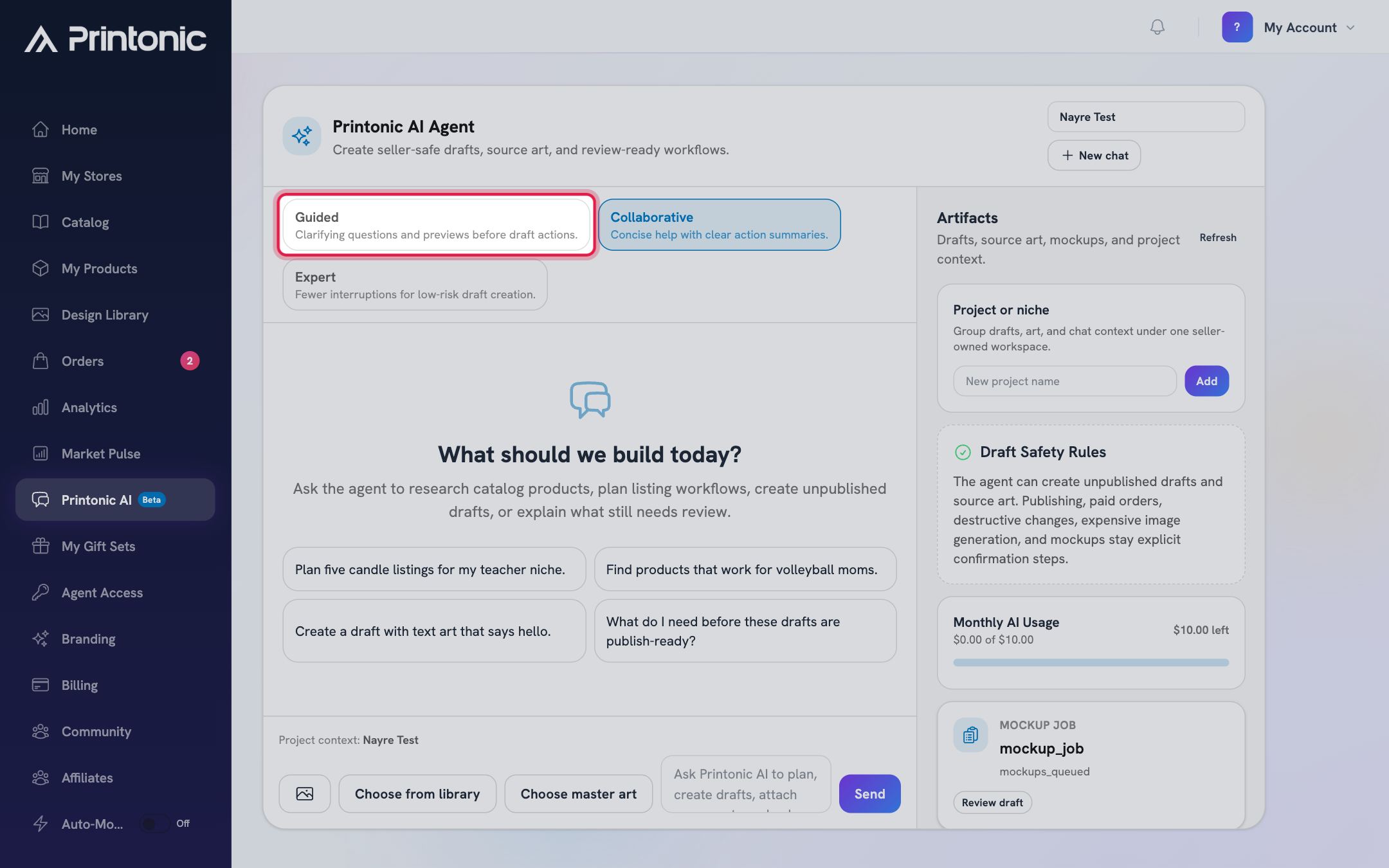Select the Guided mode option
Image resolution: width=1389 pixels, height=868 pixels.
tap(436, 225)
